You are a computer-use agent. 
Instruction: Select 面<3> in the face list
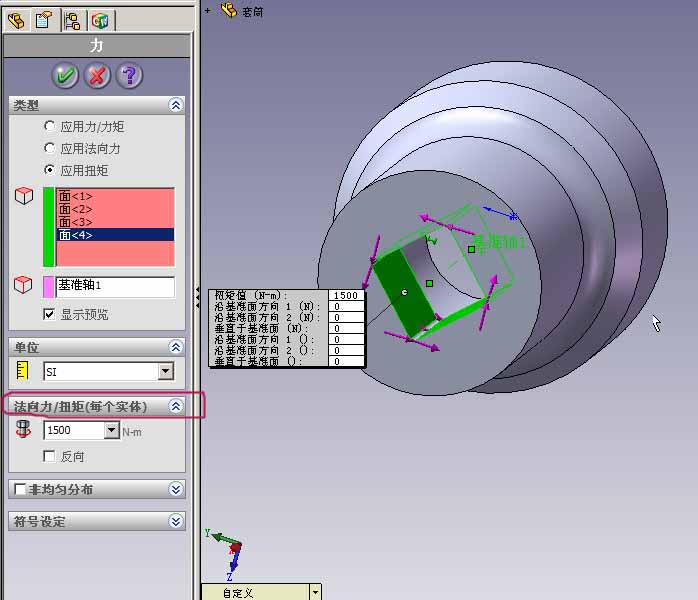pos(116,222)
